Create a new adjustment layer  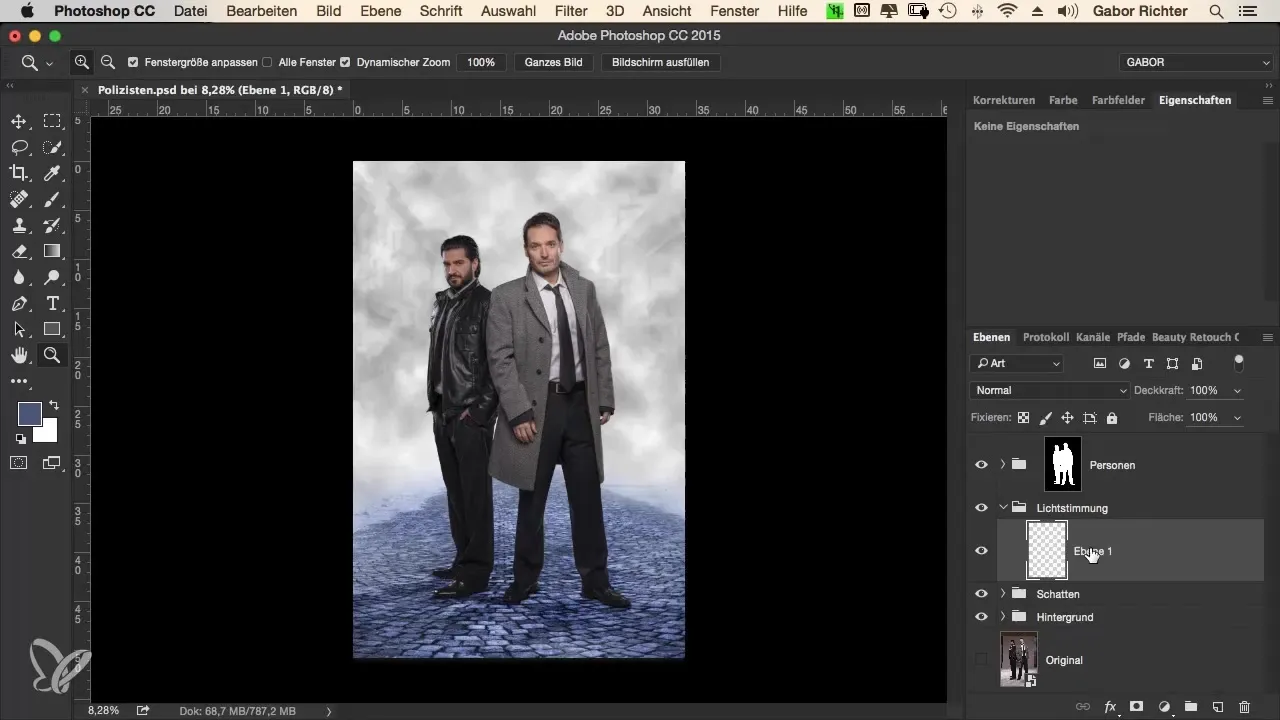(1164, 706)
